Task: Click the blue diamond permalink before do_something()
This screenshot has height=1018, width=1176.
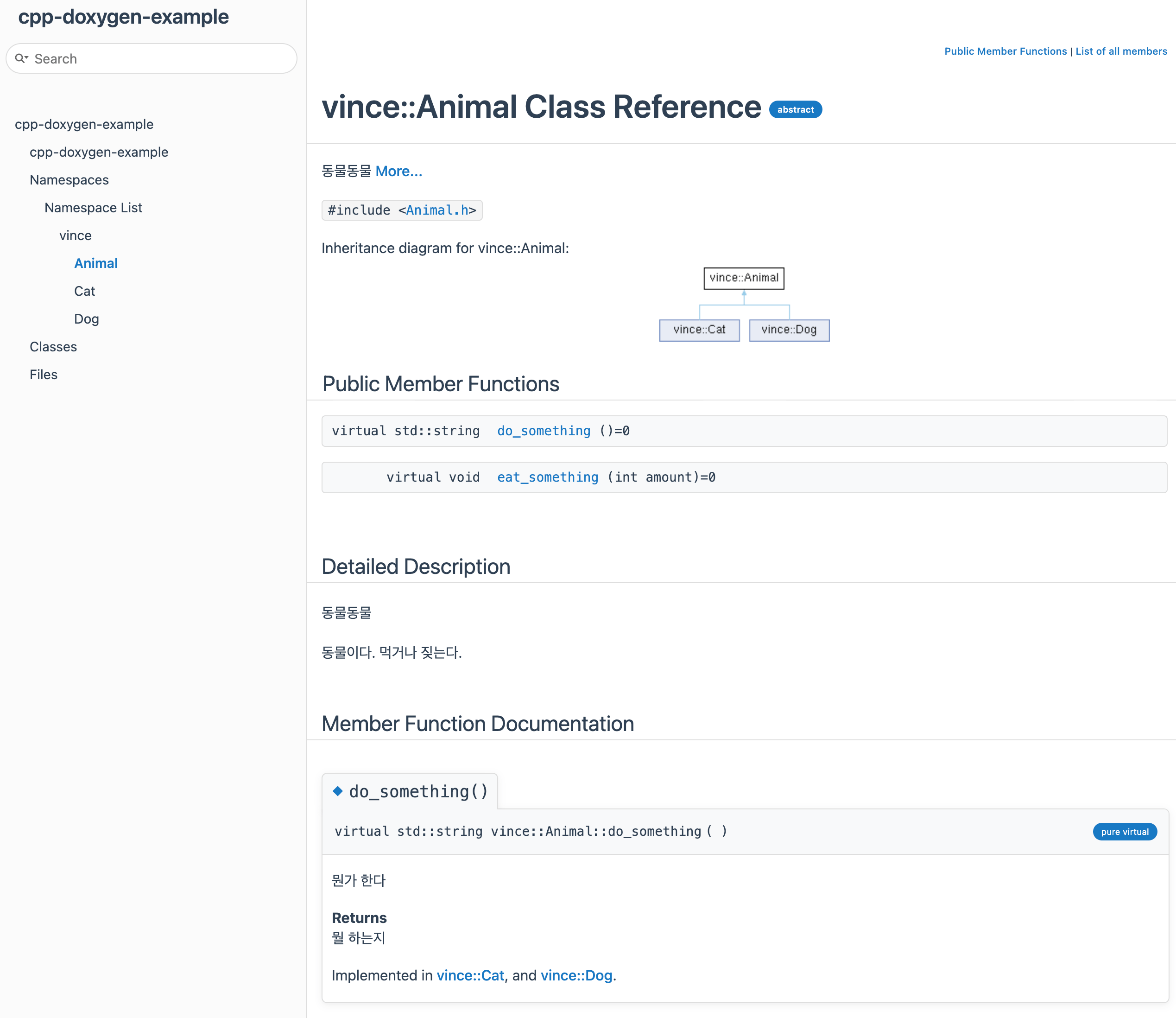Action: tap(338, 791)
